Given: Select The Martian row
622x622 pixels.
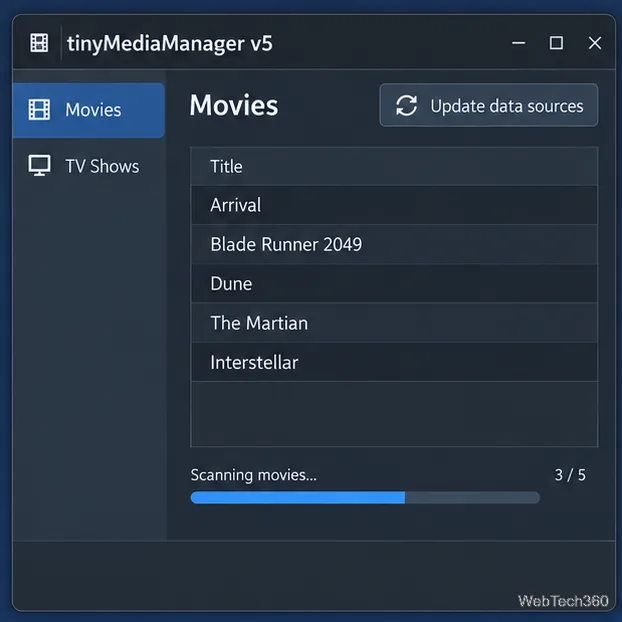Looking at the screenshot, I should coord(394,323).
